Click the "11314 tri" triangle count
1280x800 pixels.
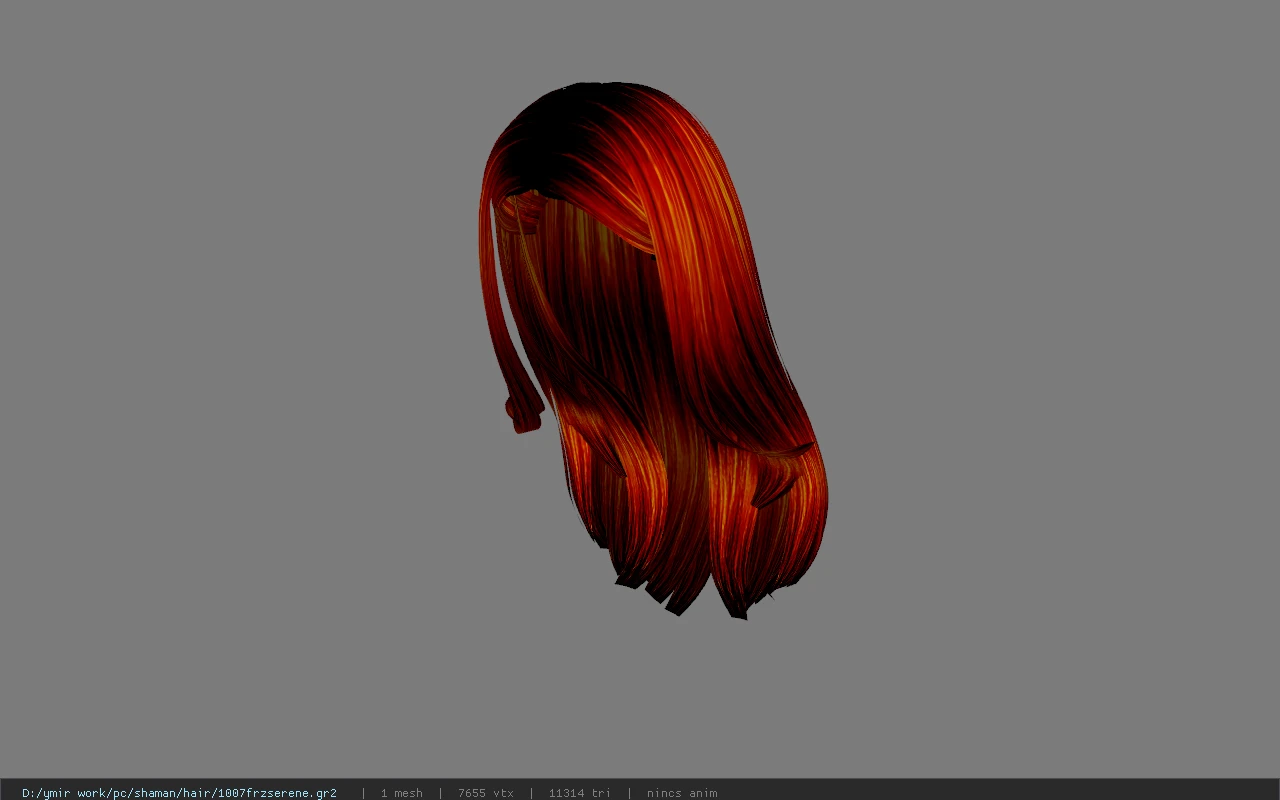coord(579,793)
